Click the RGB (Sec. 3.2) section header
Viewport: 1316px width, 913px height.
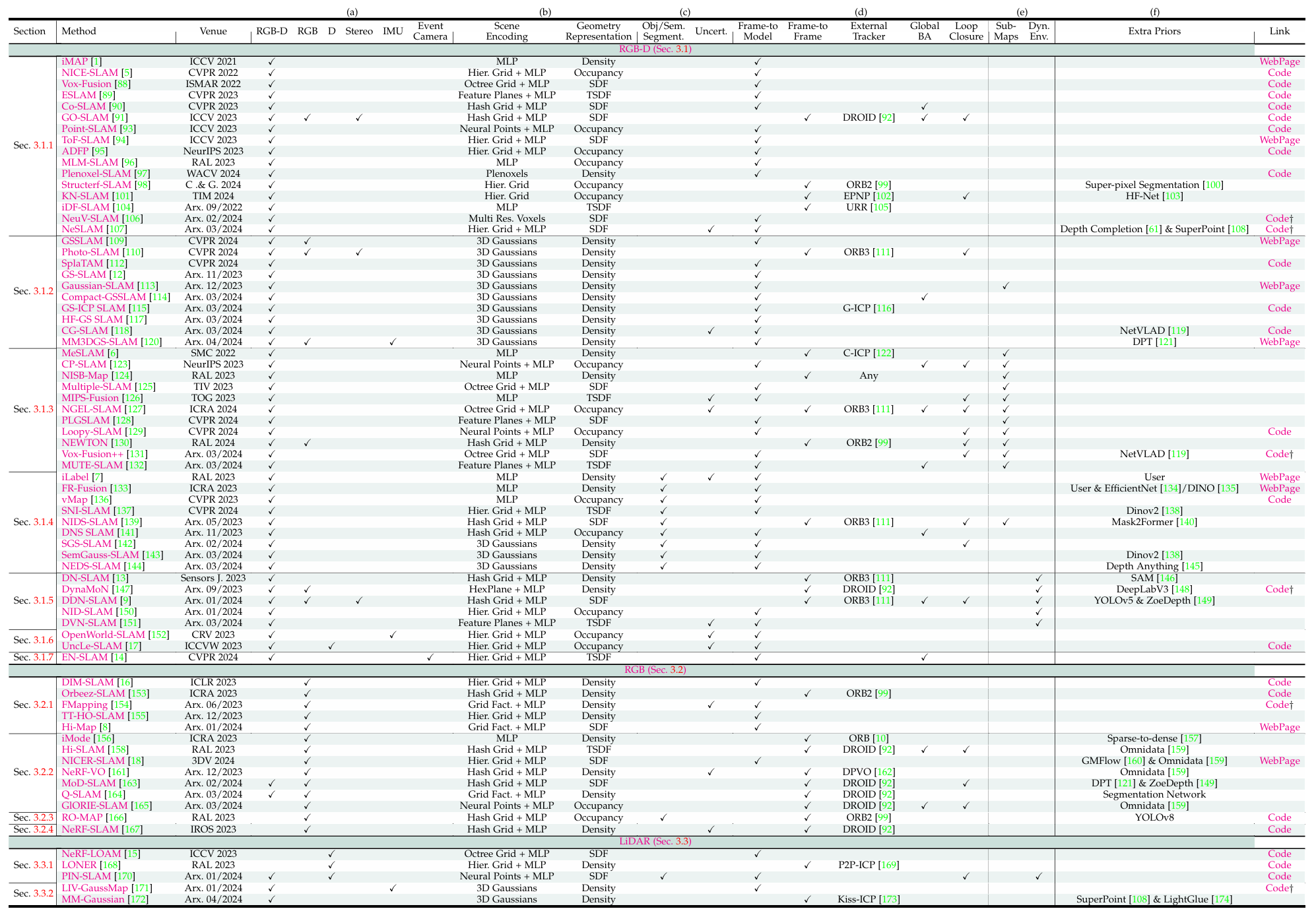click(x=655, y=670)
